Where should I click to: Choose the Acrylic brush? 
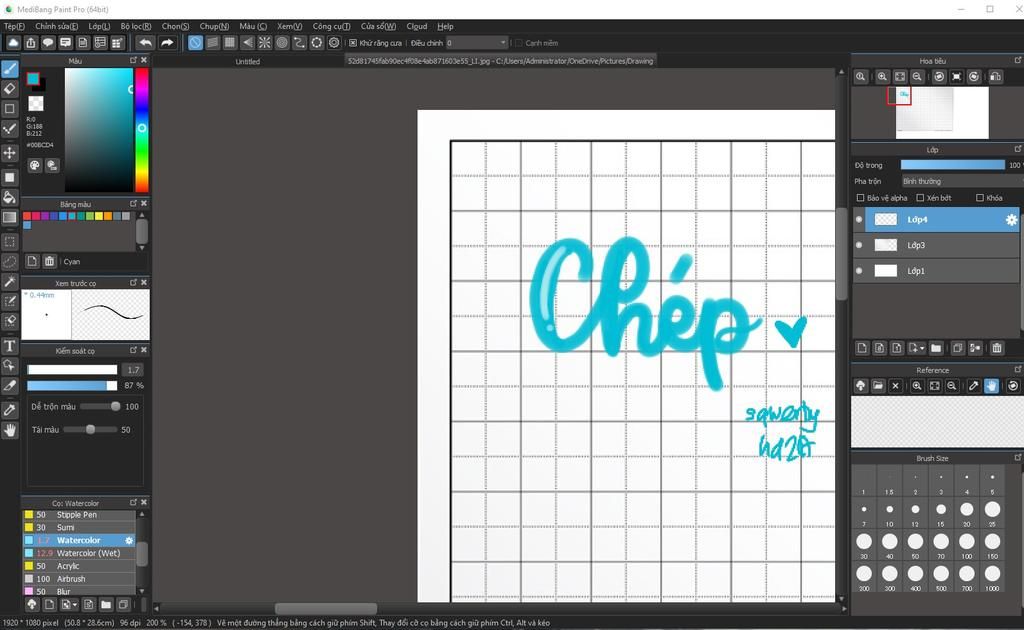coord(80,566)
